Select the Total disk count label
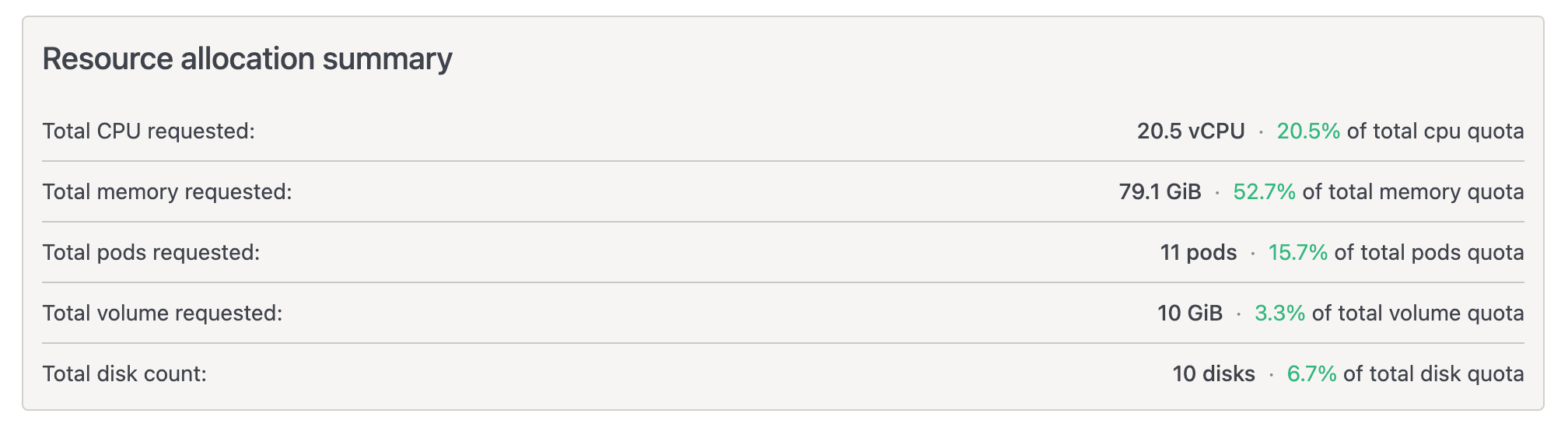1568x431 pixels. click(x=124, y=373)
